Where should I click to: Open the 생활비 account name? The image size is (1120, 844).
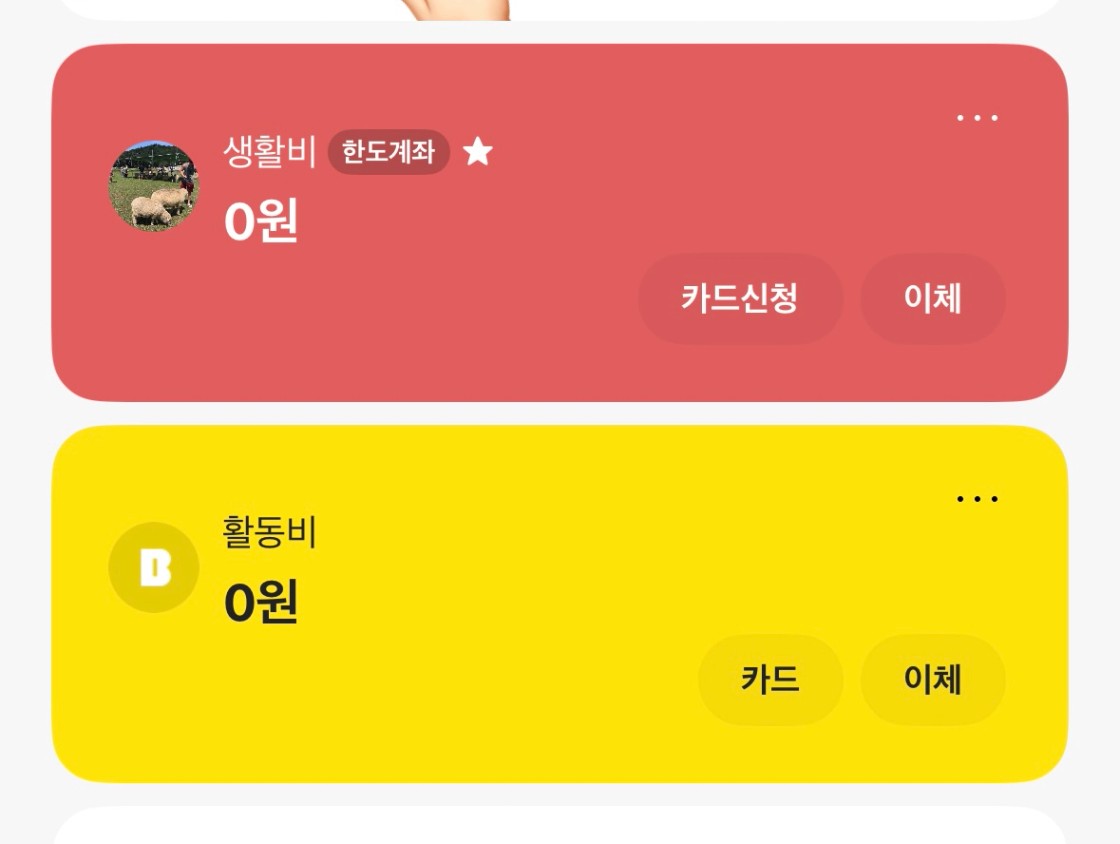click(x=269, y=151)
